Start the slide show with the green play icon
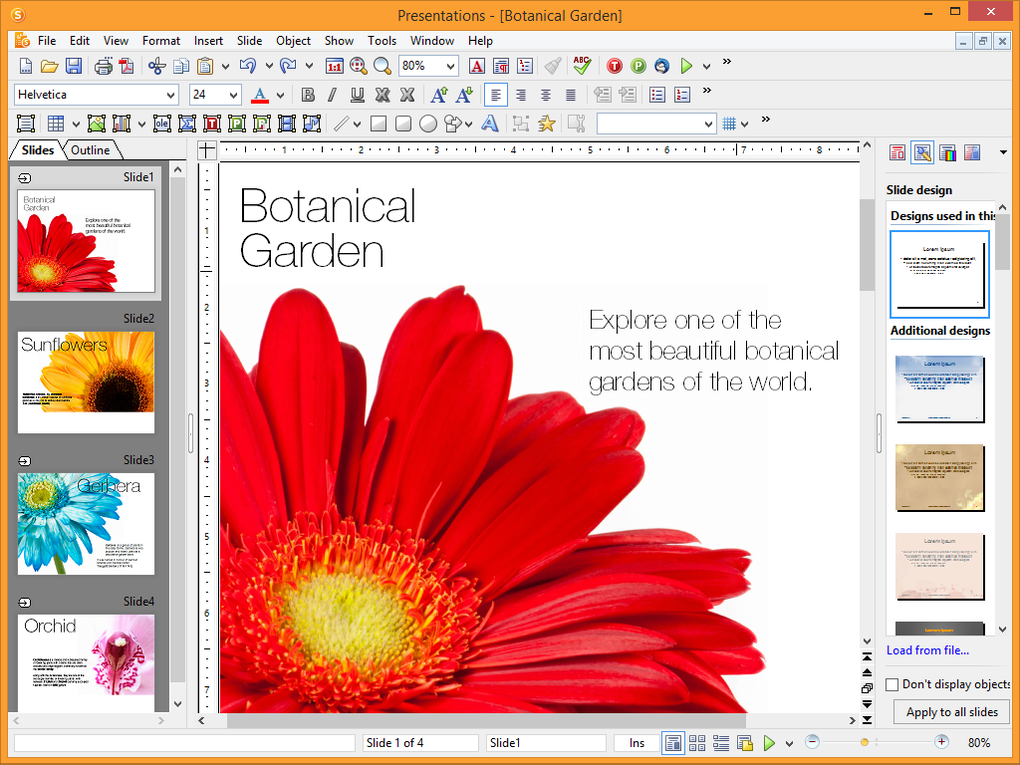 click(x=686, y=66)
